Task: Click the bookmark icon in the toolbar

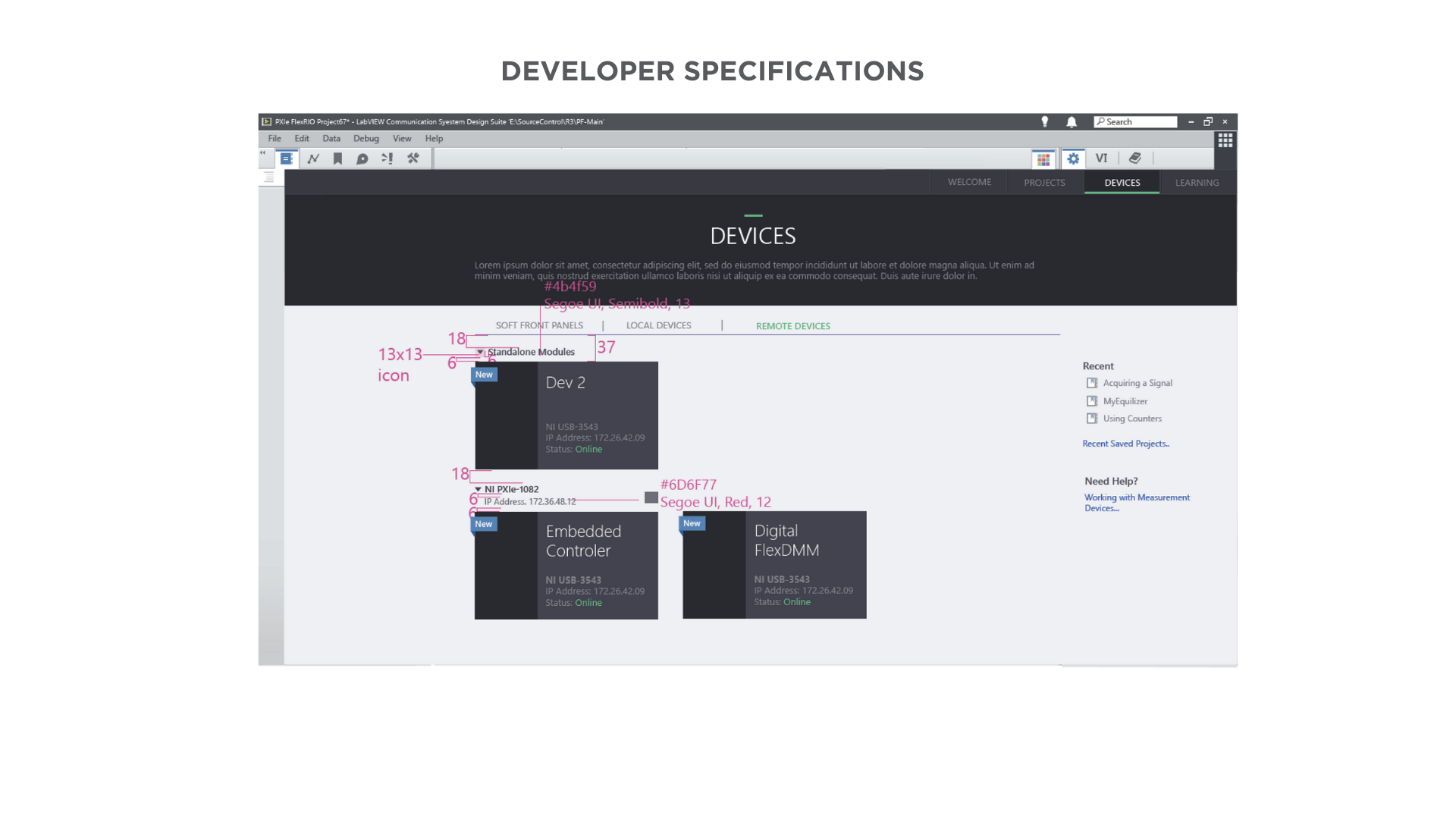Action: click(x=338, y=158)
